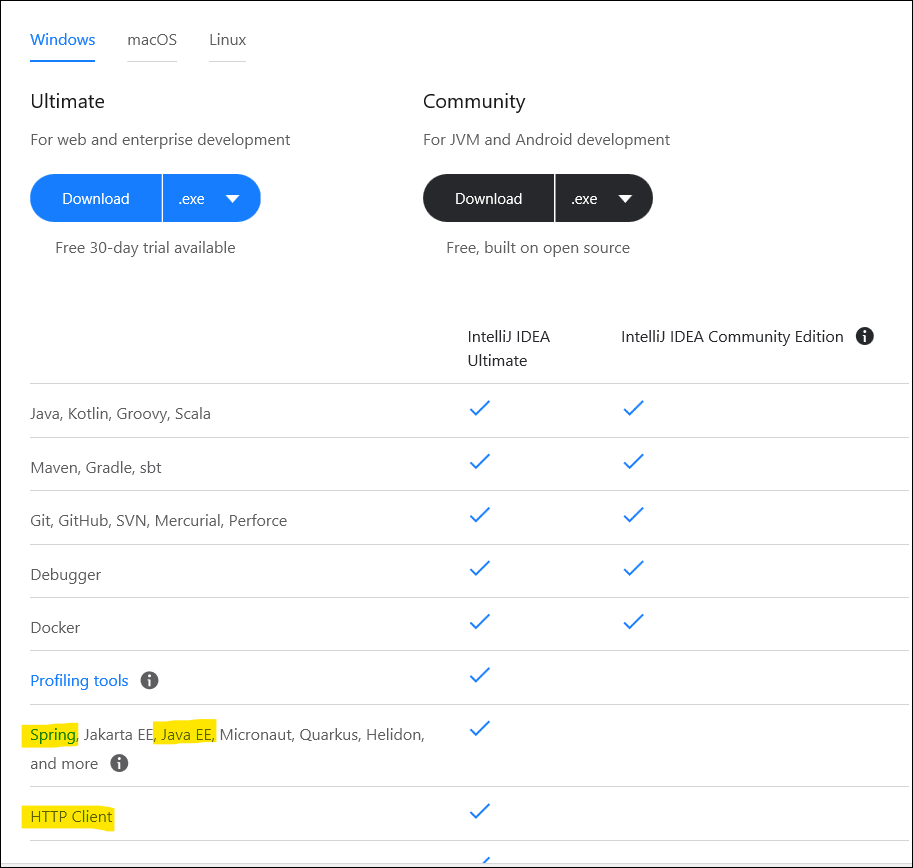Switch to the Linux tab
913x868 pixels.
click(227, 40)
